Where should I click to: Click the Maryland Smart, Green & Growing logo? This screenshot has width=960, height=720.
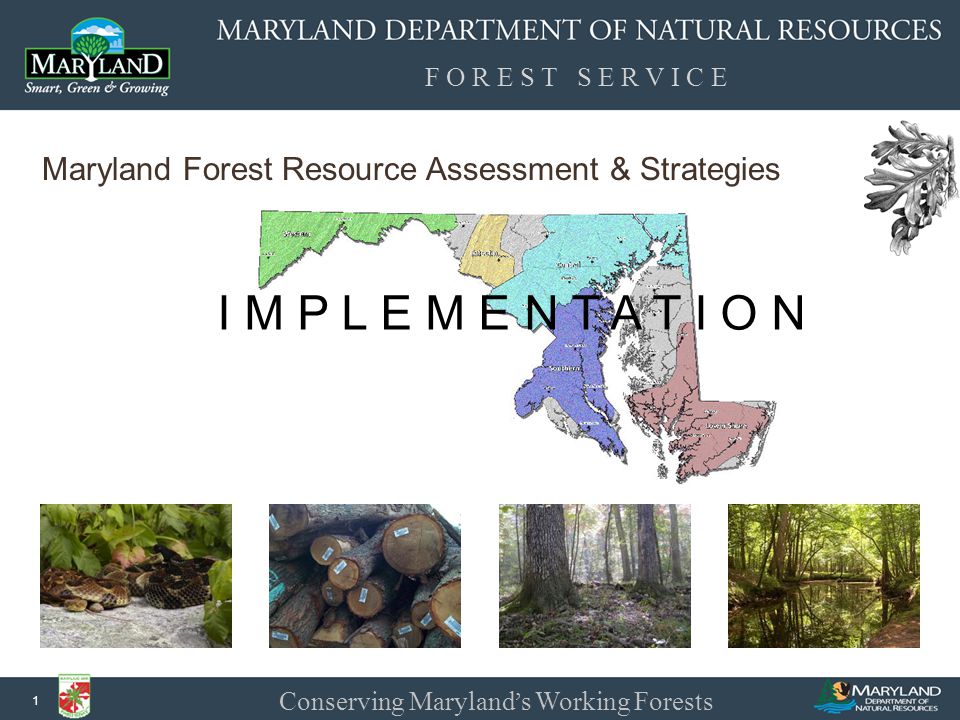97,57
